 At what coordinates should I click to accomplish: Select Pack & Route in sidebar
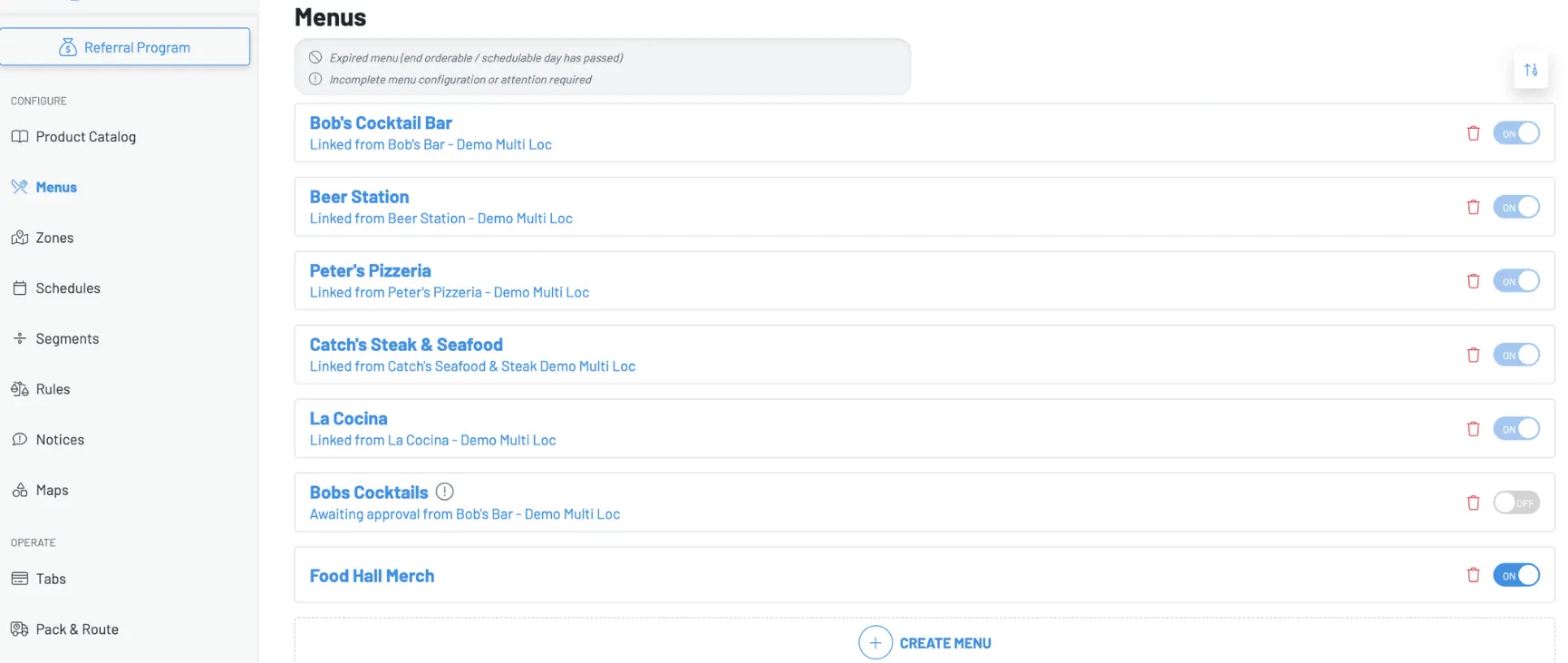[77, 629]
